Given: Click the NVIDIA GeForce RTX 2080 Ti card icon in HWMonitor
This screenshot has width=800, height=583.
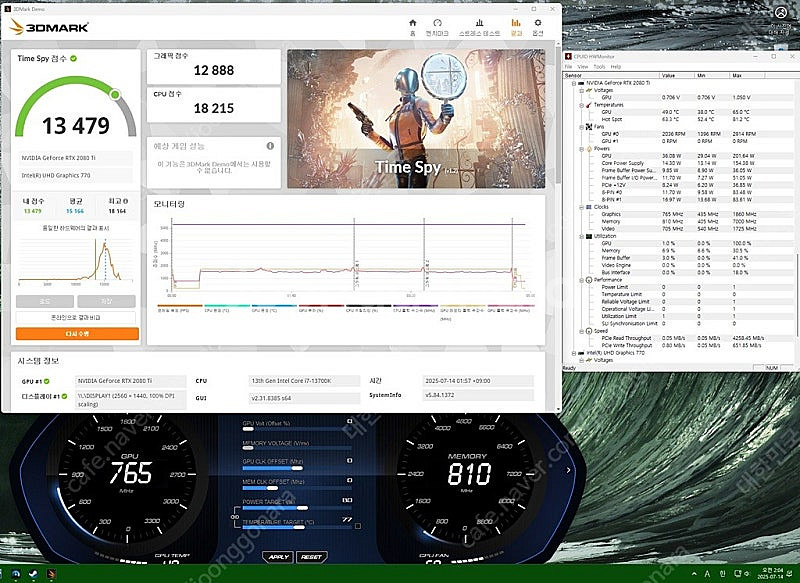Looking at the screenshot, I should tap(581, 83).
